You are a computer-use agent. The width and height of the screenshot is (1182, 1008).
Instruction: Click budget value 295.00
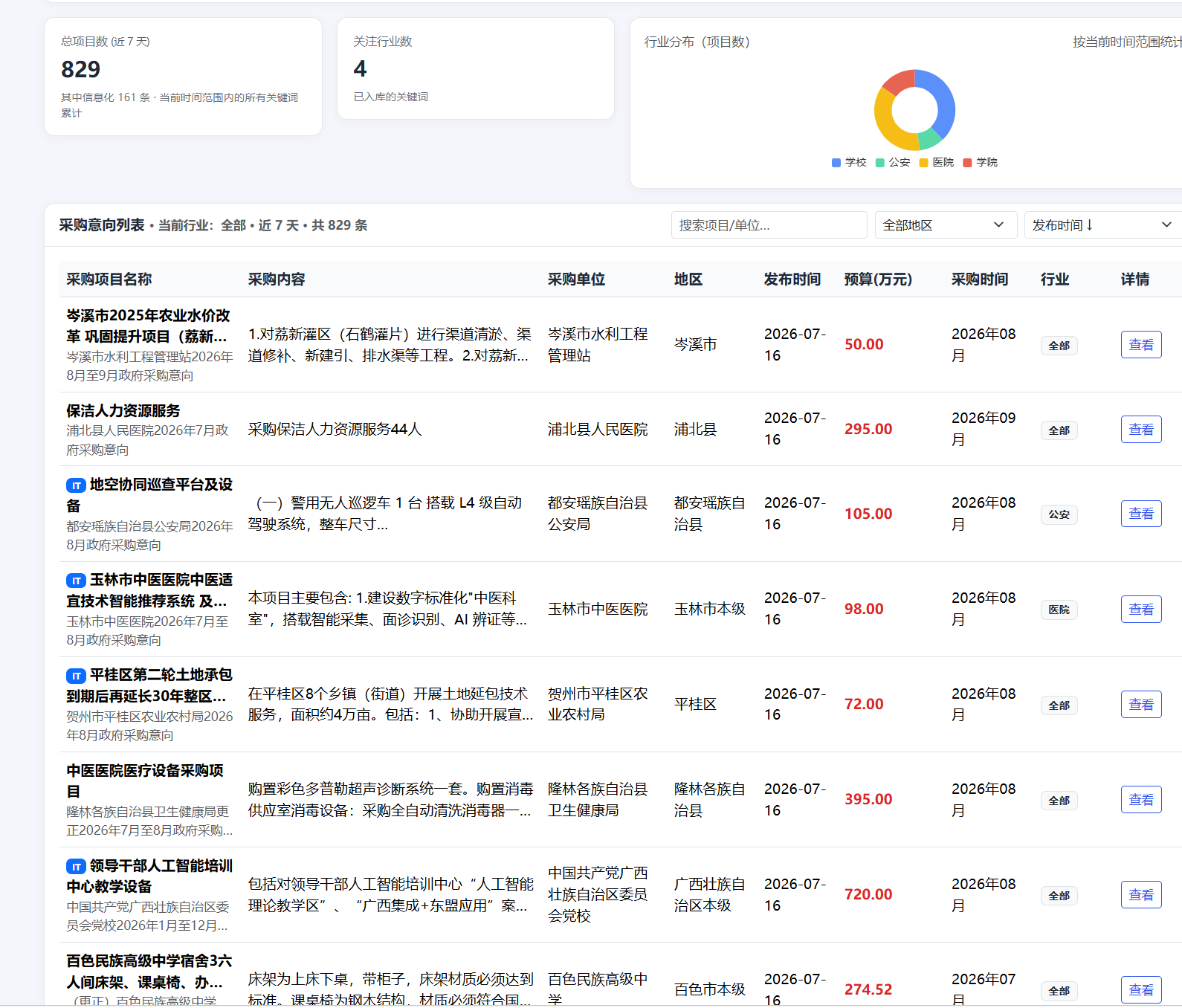click(x=868, y=430)
